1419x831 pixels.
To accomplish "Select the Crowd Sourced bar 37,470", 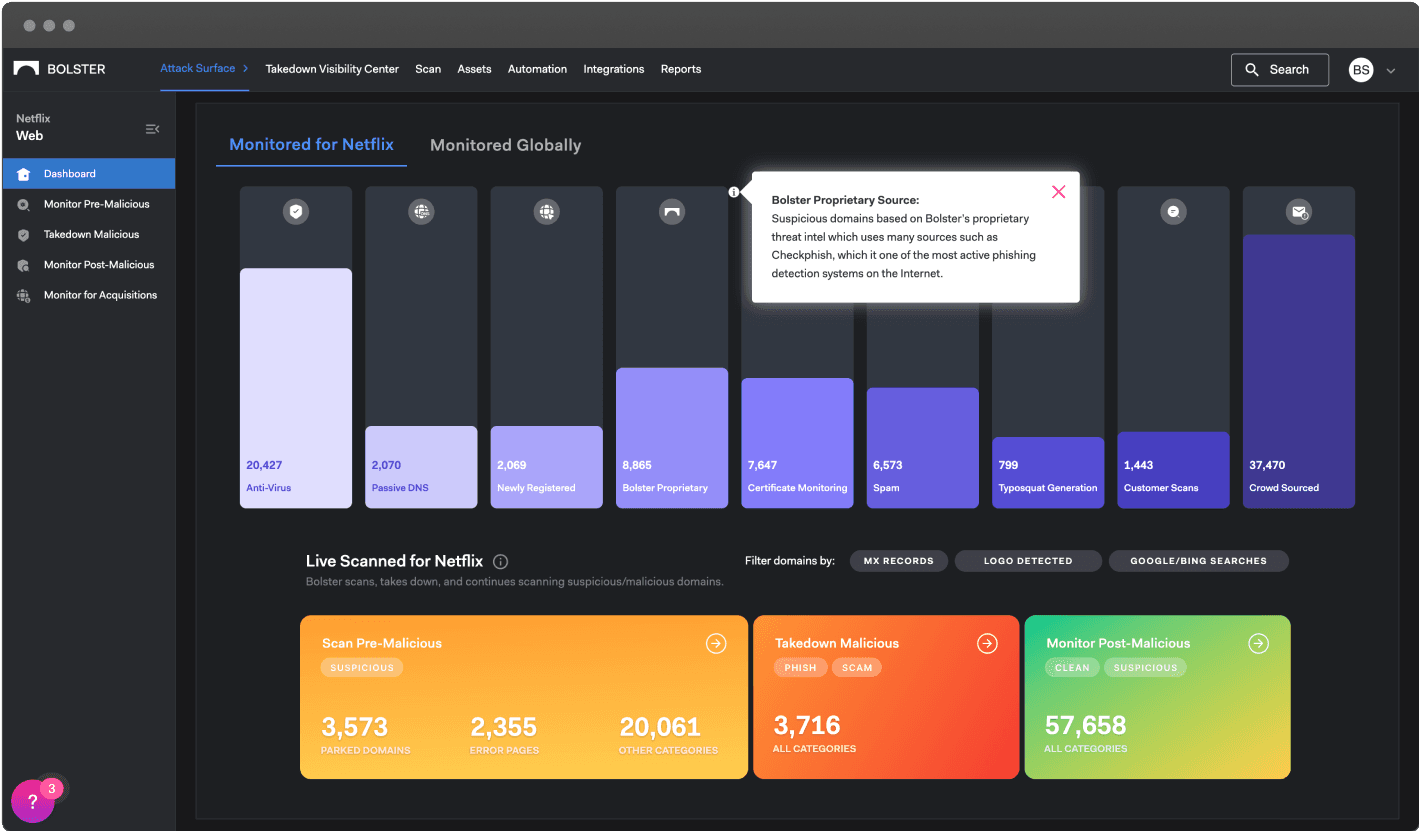I will coord(1299,371).
